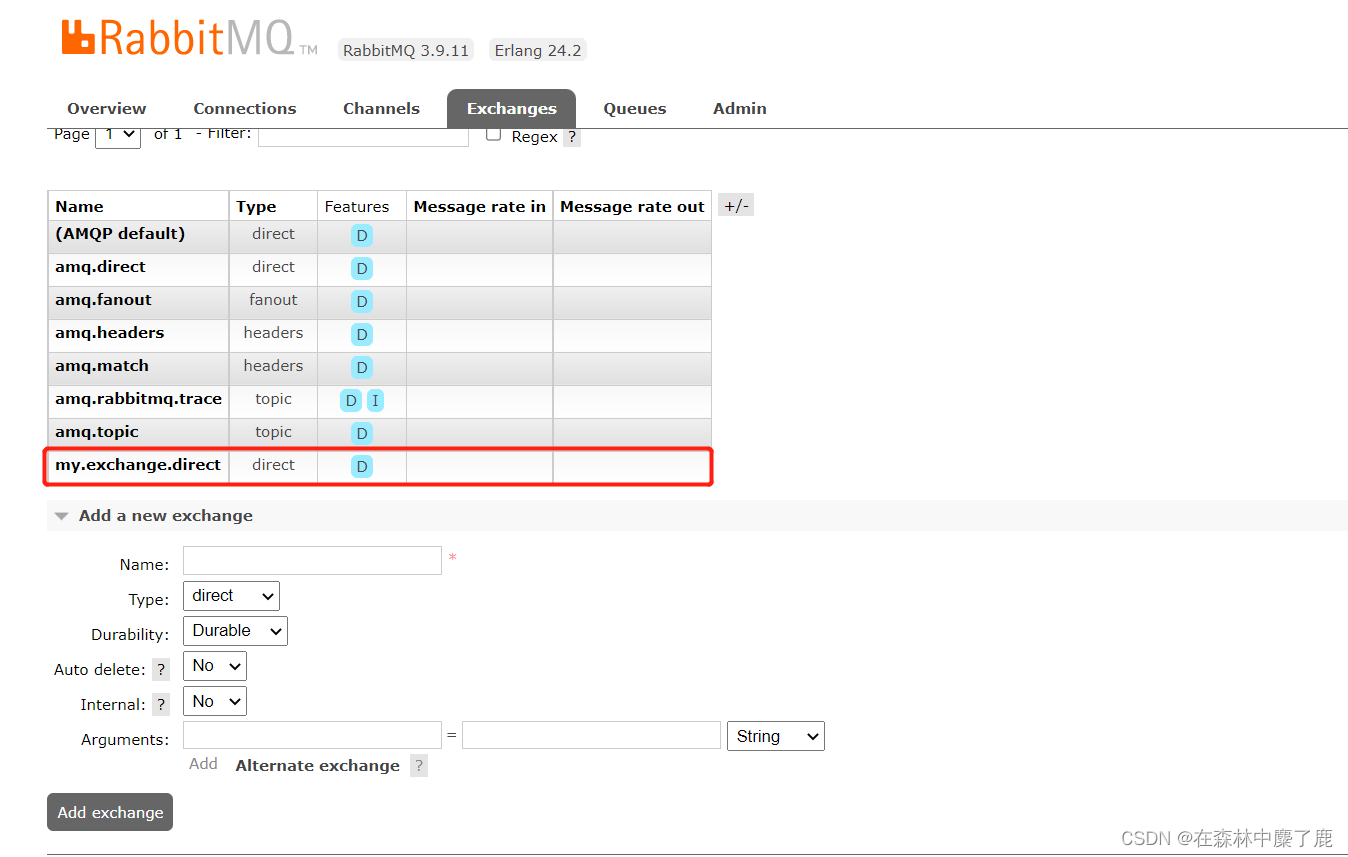Open the amq.match exchange
The width and height of the screenshot is (1348, 857).
[x=102, y=366]
